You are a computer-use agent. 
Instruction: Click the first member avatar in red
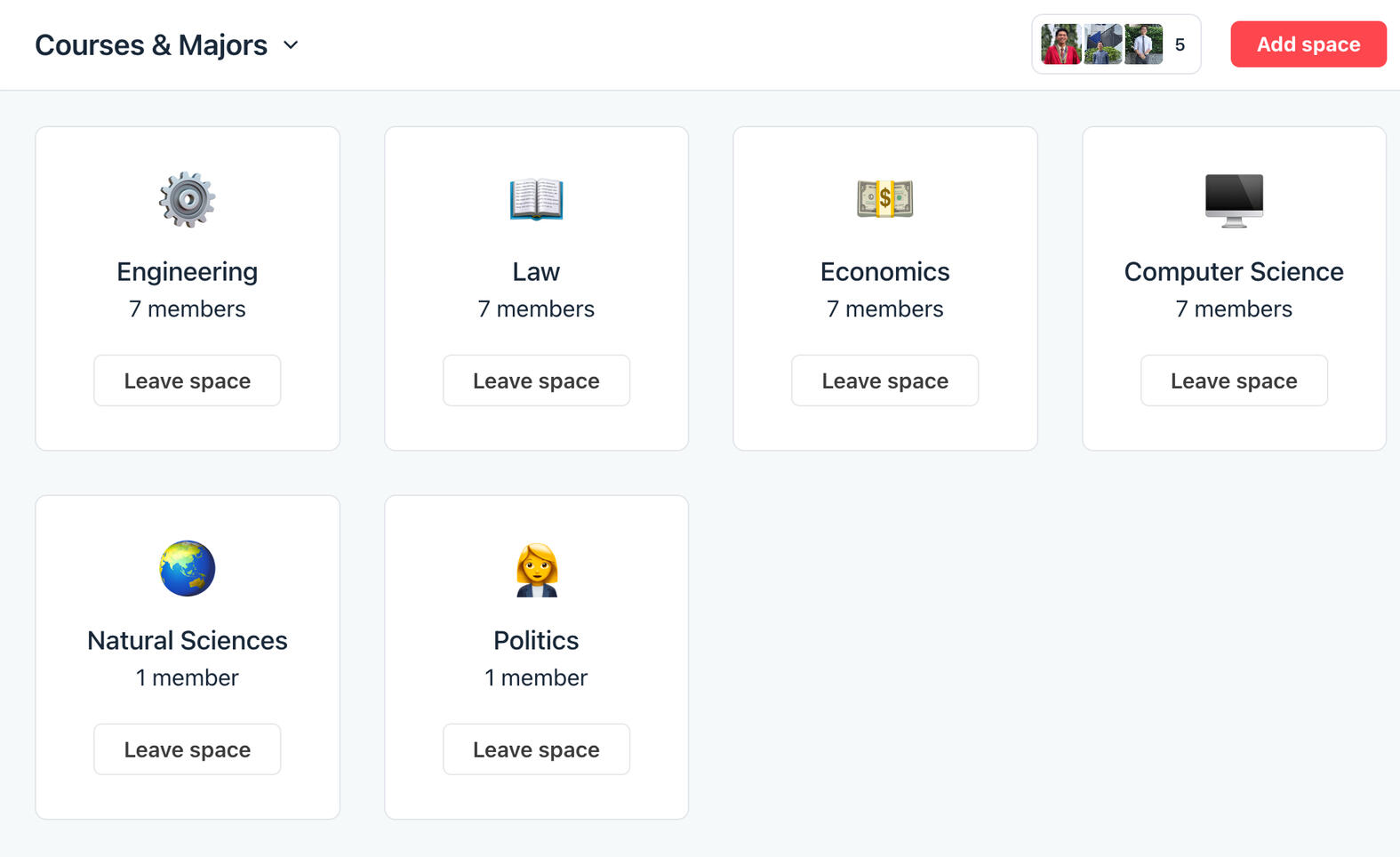click(x=1060, y=44)
